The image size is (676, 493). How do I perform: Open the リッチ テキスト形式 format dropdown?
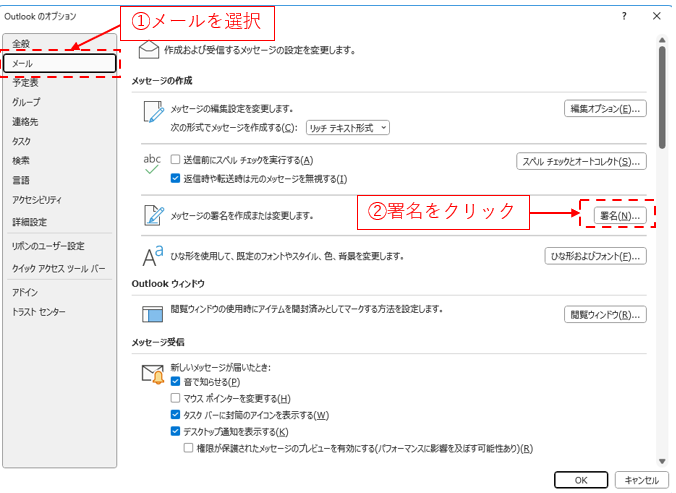pyautogui.click(x=348, y=127)
